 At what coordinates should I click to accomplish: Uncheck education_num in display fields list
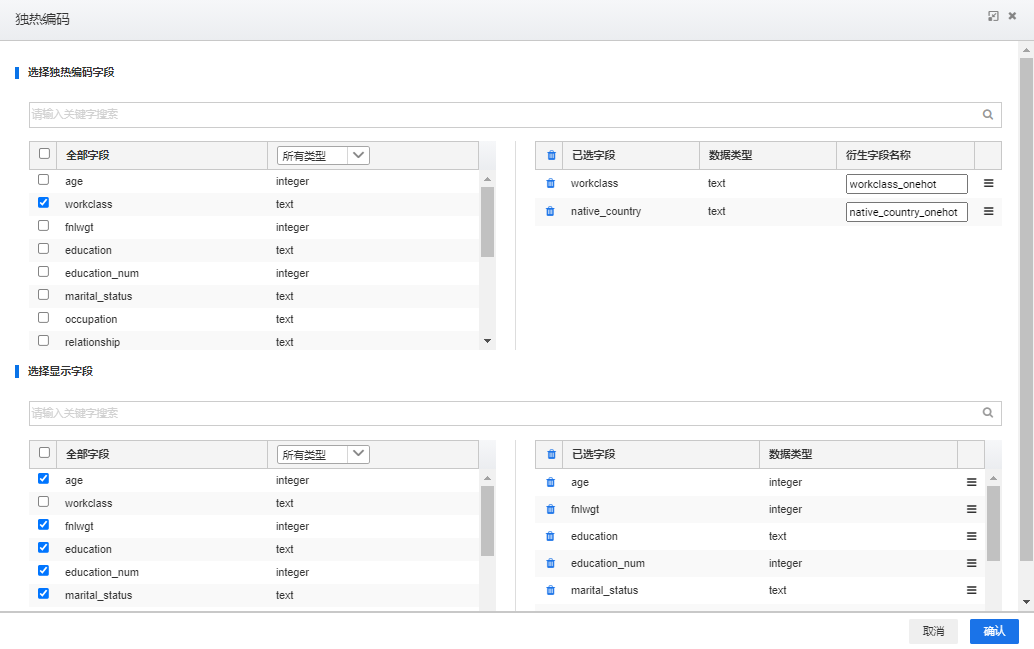[44, 571]
